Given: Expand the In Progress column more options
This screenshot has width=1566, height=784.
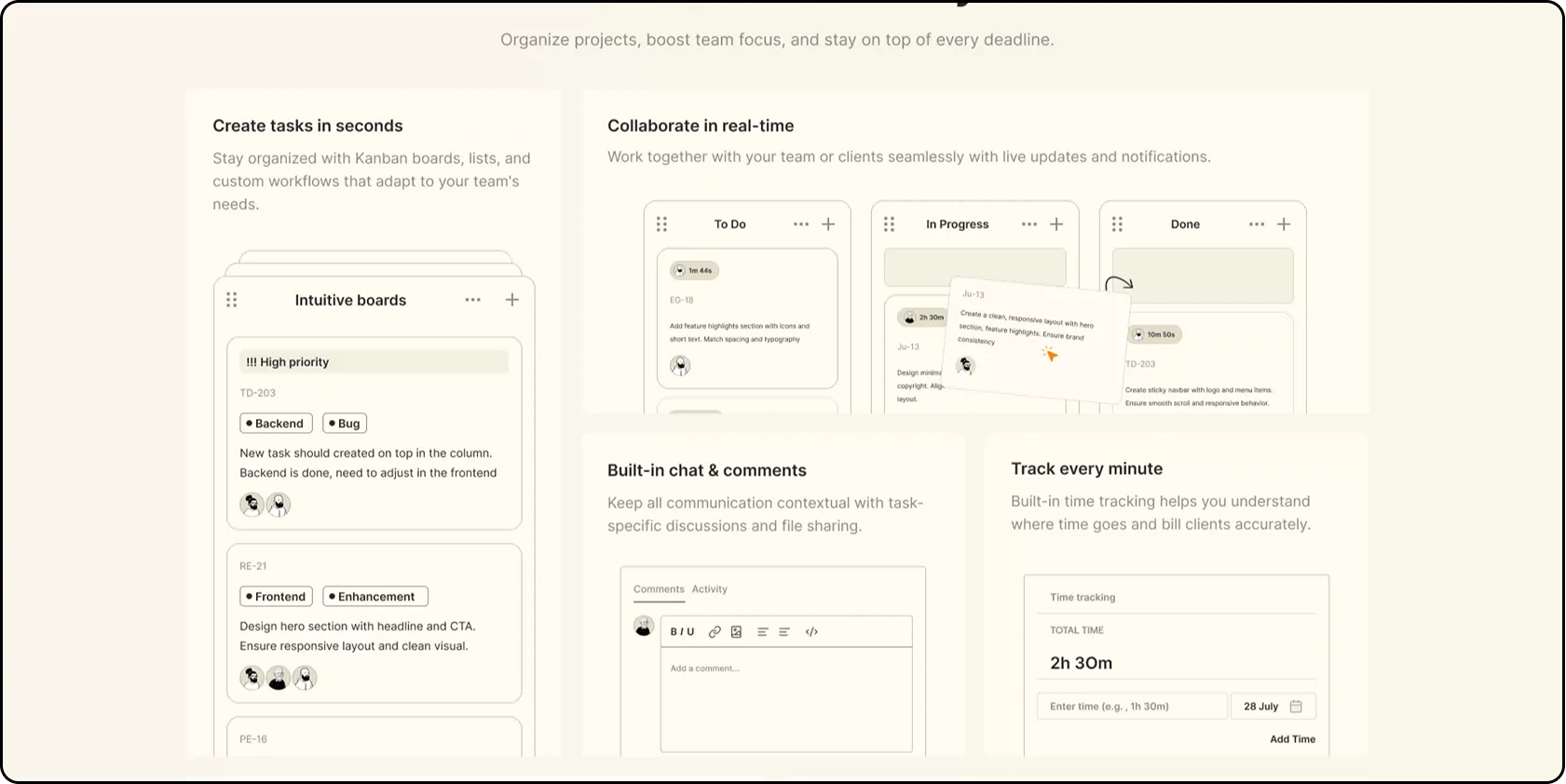Looking at the screenshot, I should pos(1029,224).
